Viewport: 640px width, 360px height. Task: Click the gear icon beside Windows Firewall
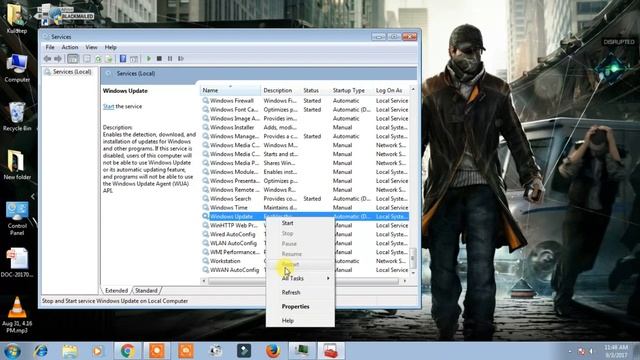tap(205, 100)
